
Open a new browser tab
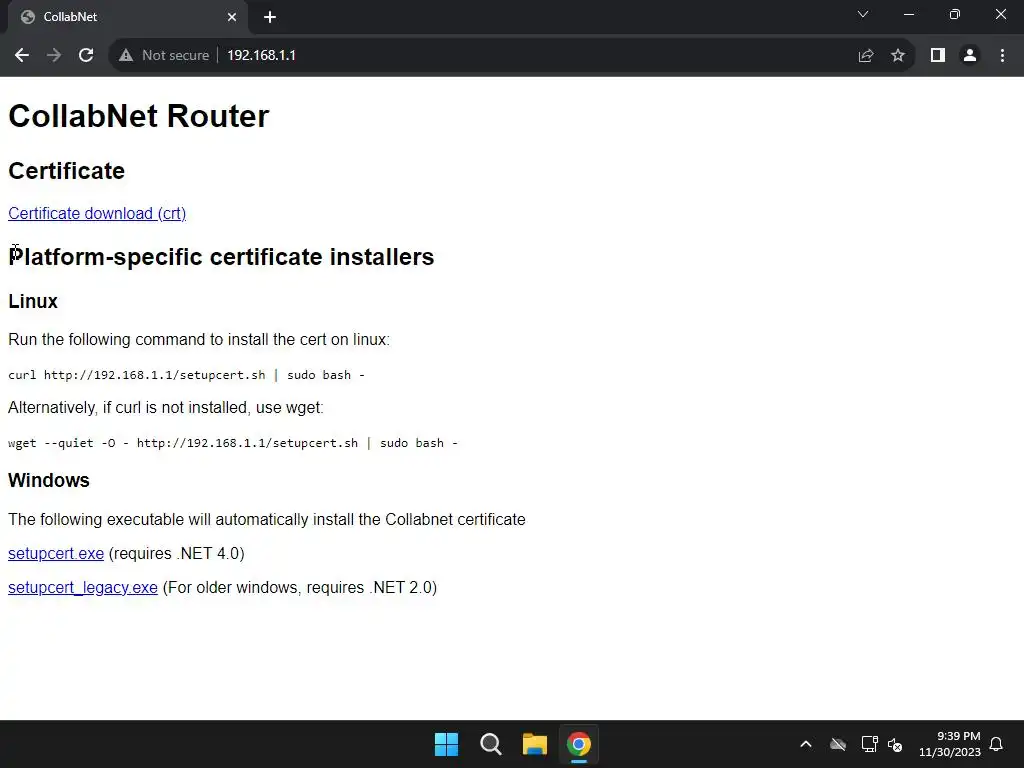(x=270, y=17)
